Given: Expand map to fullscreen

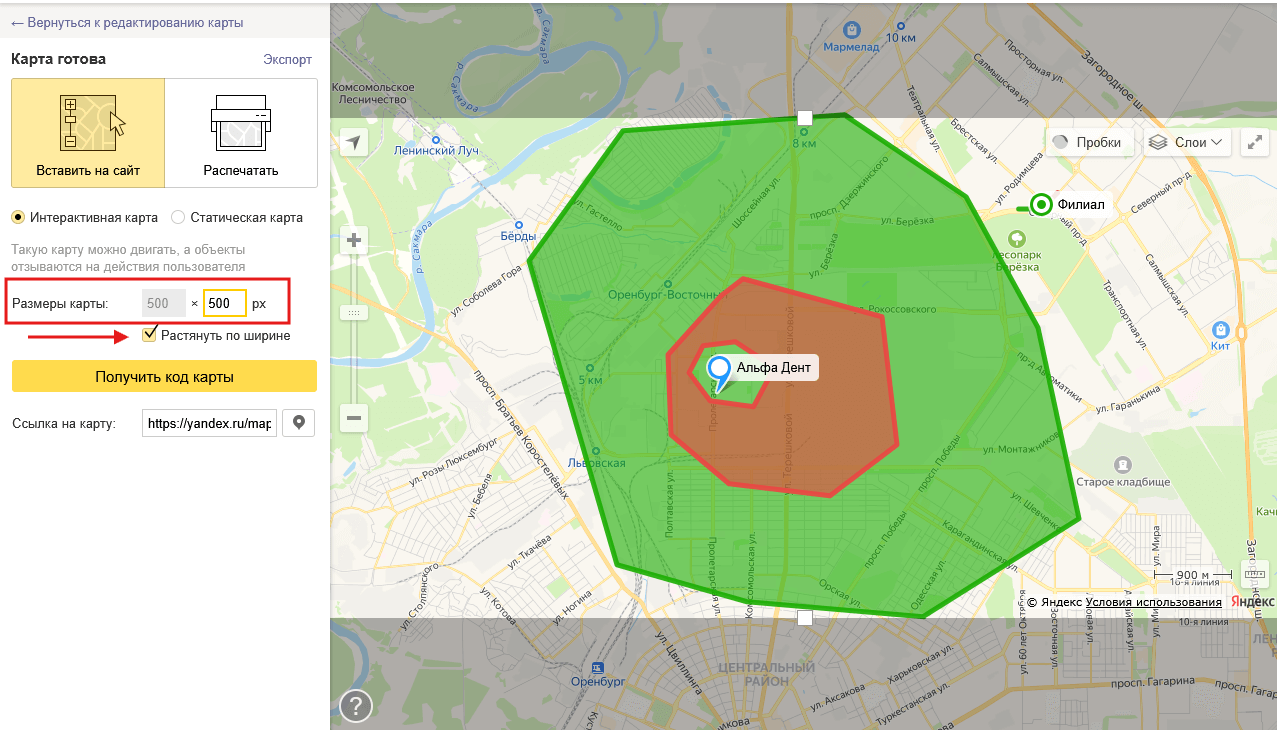Looking at the screenshot, I should (x=1254, y=142).
